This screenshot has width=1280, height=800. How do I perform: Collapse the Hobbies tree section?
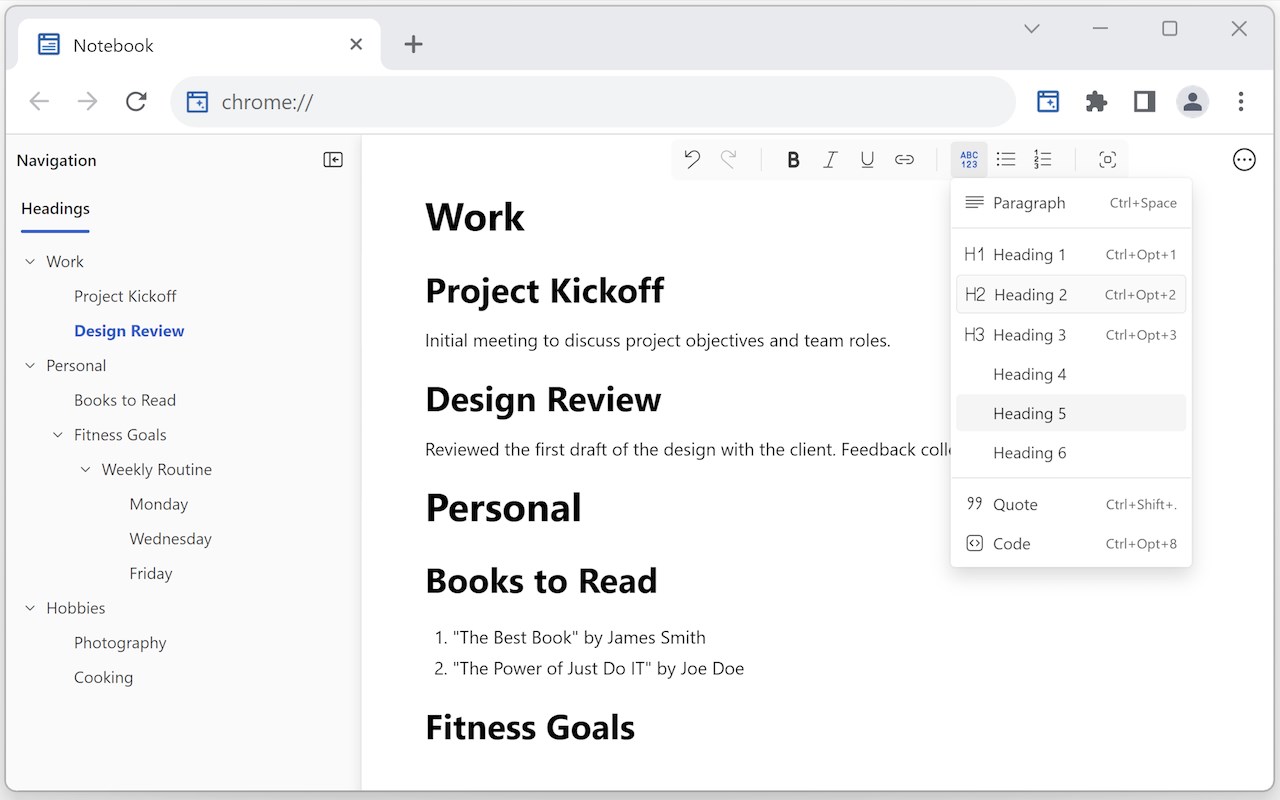coord(29,608)
